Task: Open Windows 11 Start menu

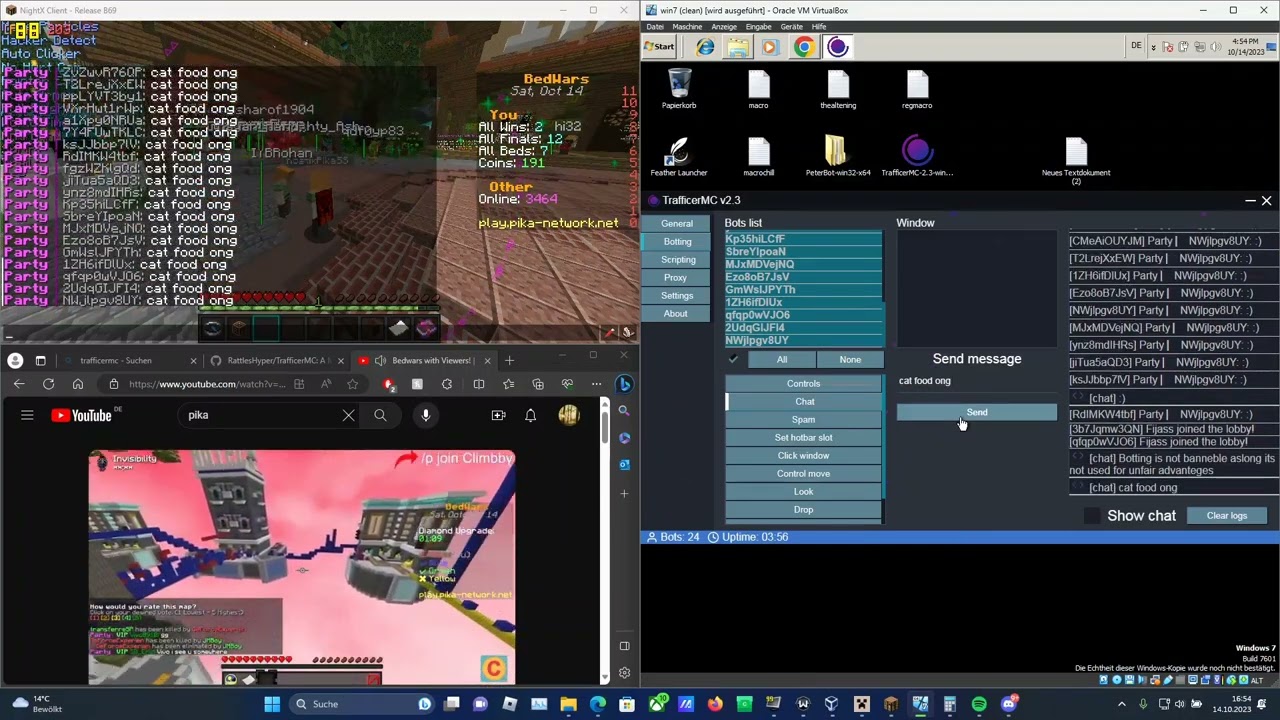Action: (272, 704)
